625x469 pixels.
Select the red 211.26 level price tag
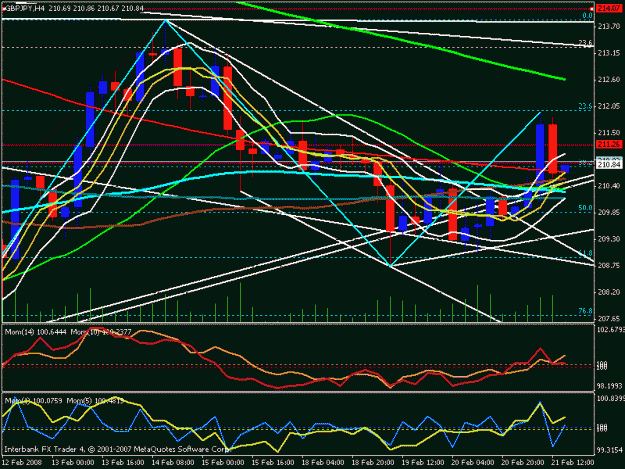[x=609, y=144]
